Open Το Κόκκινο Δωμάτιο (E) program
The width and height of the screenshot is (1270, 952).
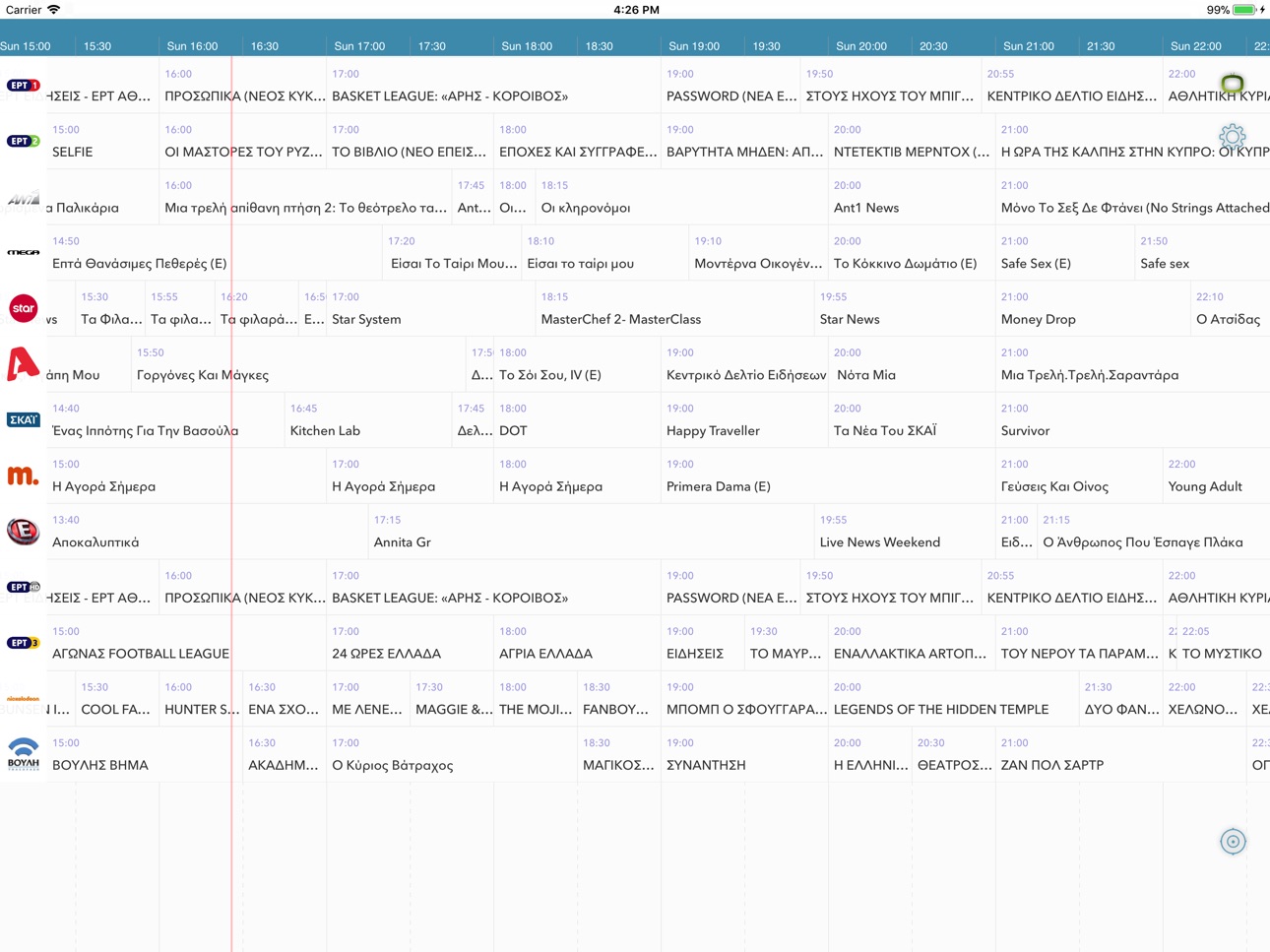tap(912, 254)
